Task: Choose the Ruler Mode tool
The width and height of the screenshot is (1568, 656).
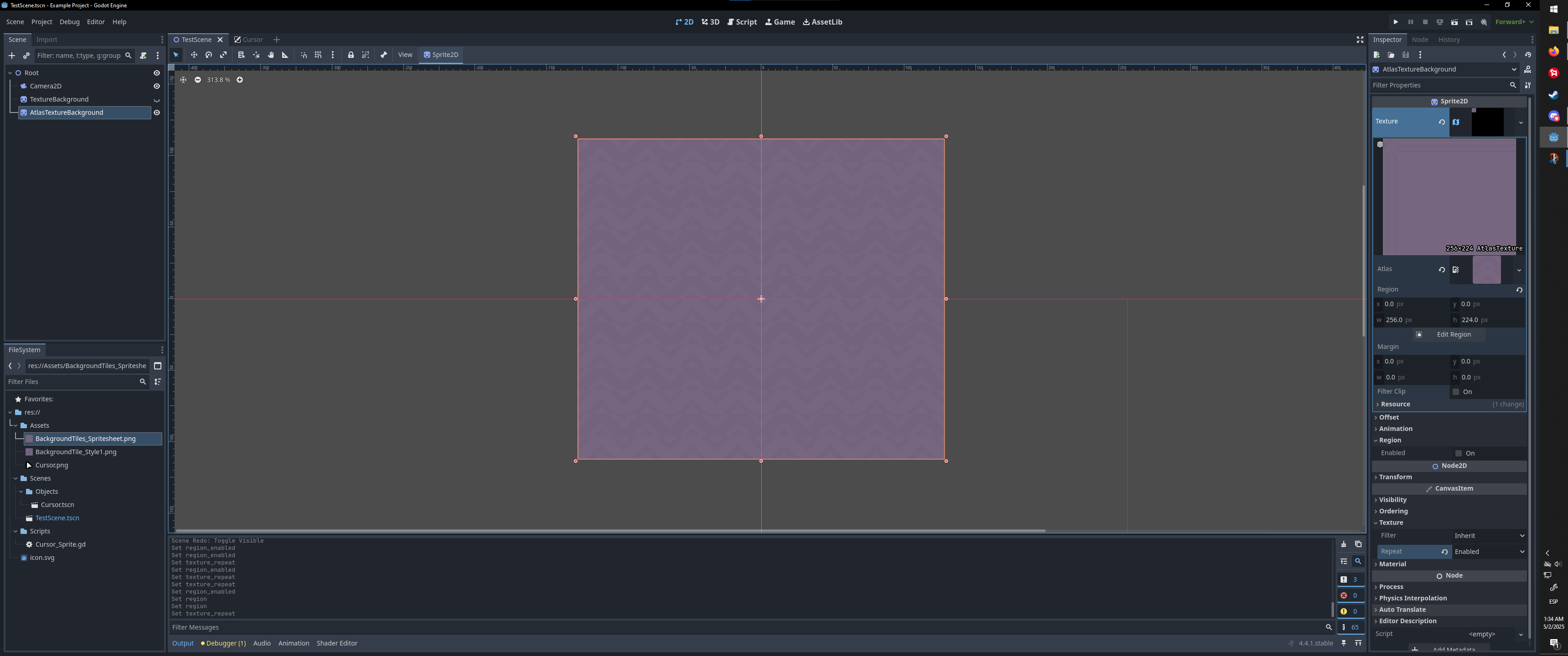Action: pos(285,55)
